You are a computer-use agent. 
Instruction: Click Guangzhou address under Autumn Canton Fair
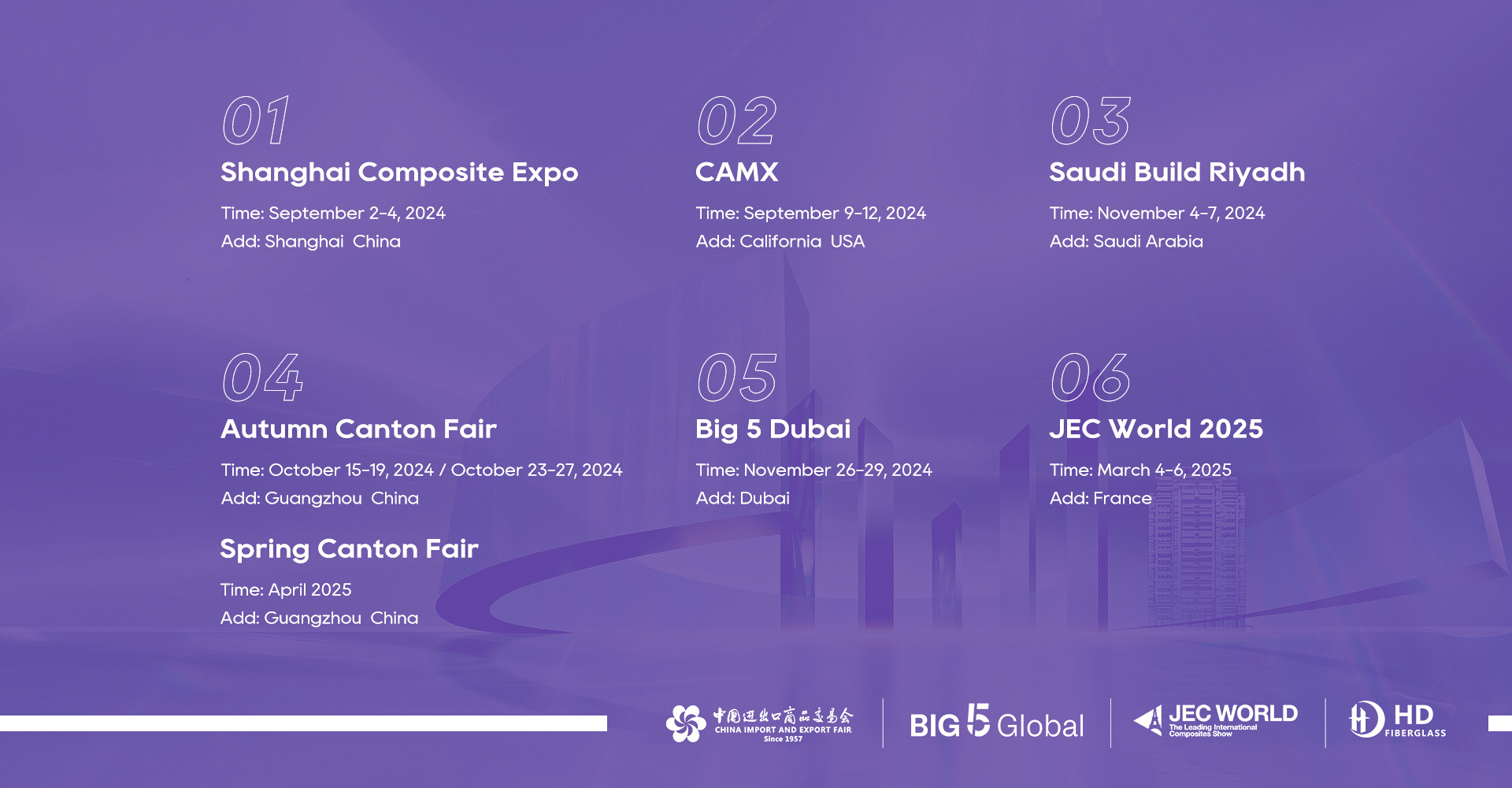coord(320,499)
